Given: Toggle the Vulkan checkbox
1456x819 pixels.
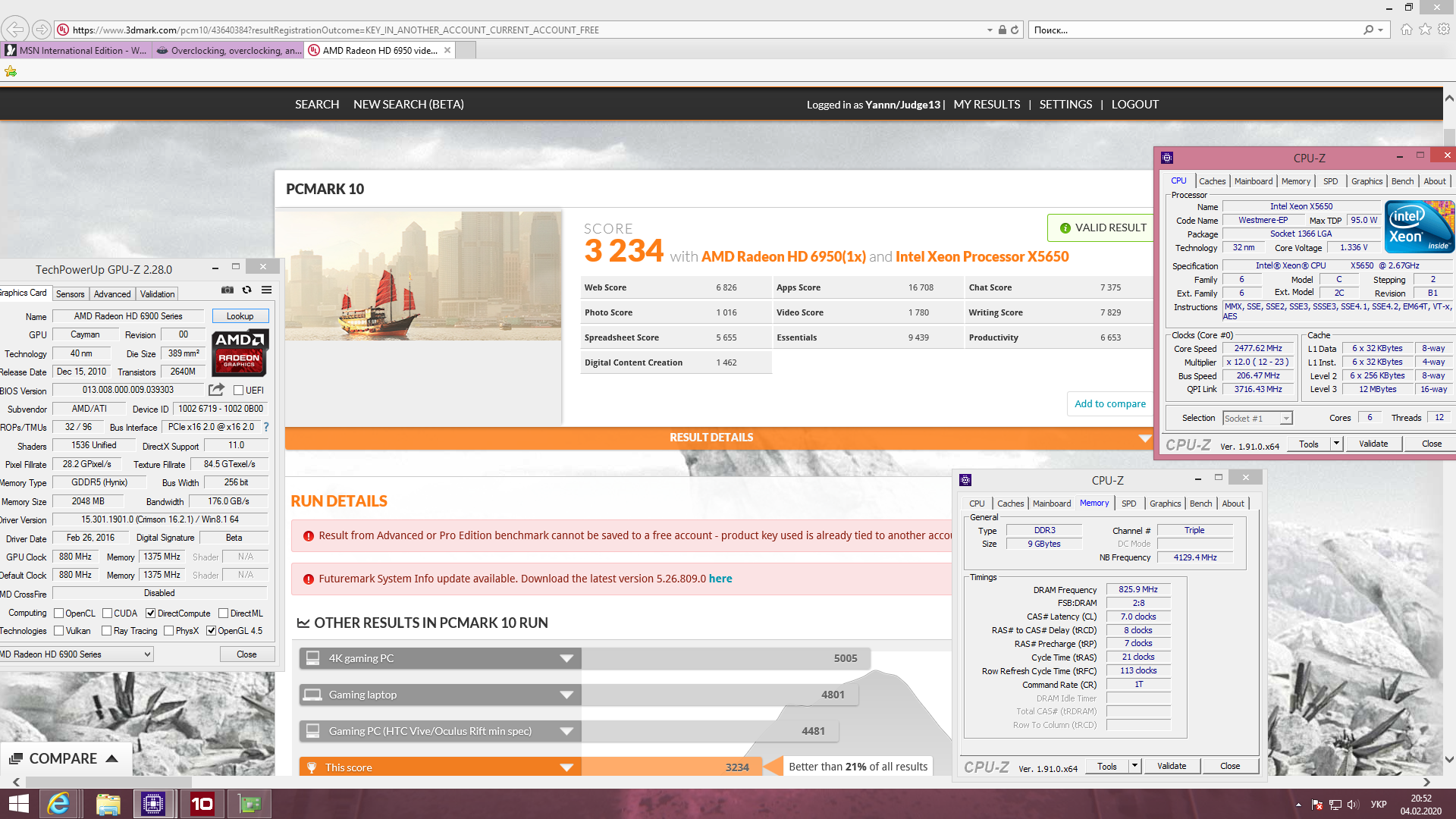Looking at the screenshot, I should point(58,631).
